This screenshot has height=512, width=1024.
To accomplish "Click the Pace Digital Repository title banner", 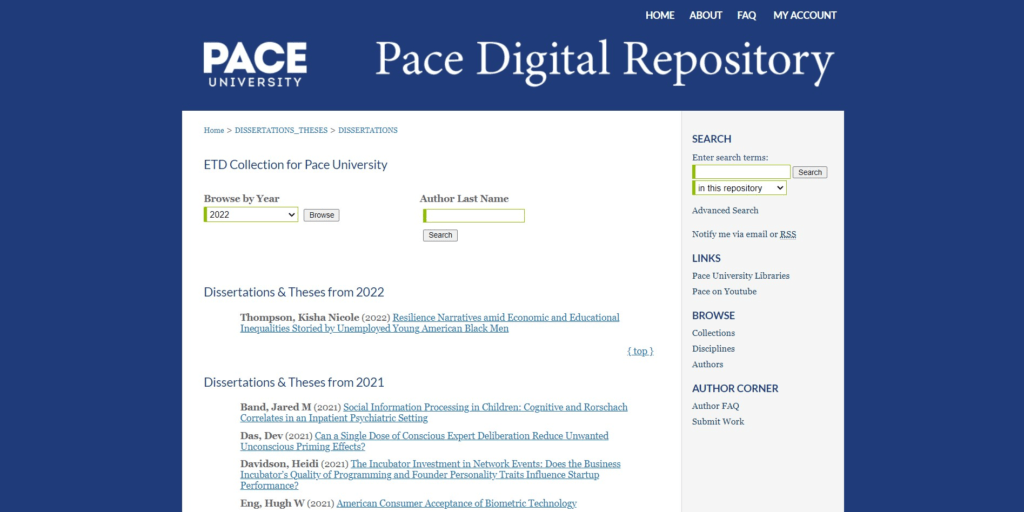I will [604, 61].
